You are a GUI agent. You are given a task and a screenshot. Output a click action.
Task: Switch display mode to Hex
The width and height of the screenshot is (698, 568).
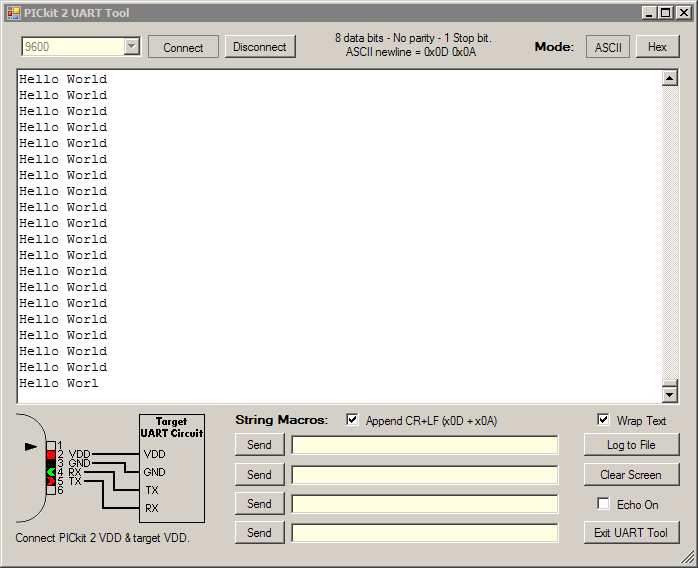point(657,47)
